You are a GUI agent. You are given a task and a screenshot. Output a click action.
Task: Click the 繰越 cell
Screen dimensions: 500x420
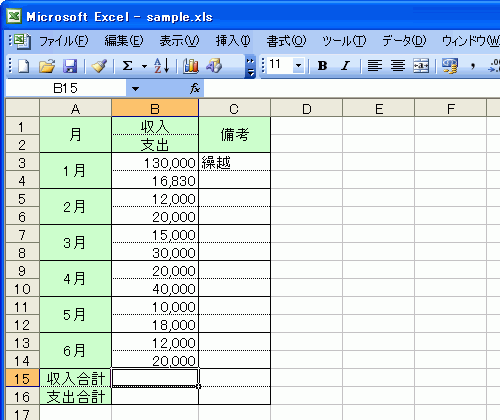coord(234,162)
